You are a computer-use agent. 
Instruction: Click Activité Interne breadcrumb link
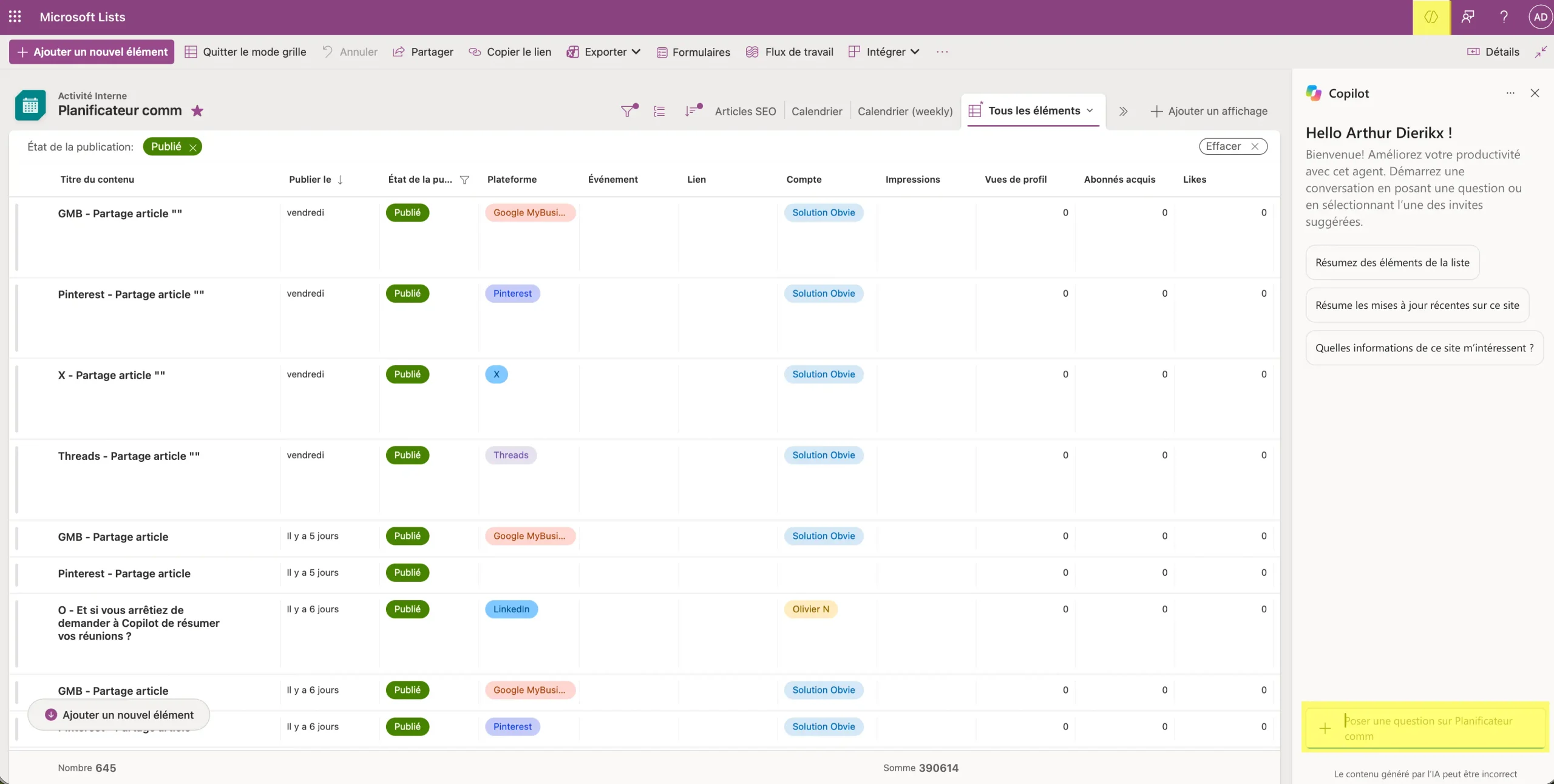coord(92,96)
